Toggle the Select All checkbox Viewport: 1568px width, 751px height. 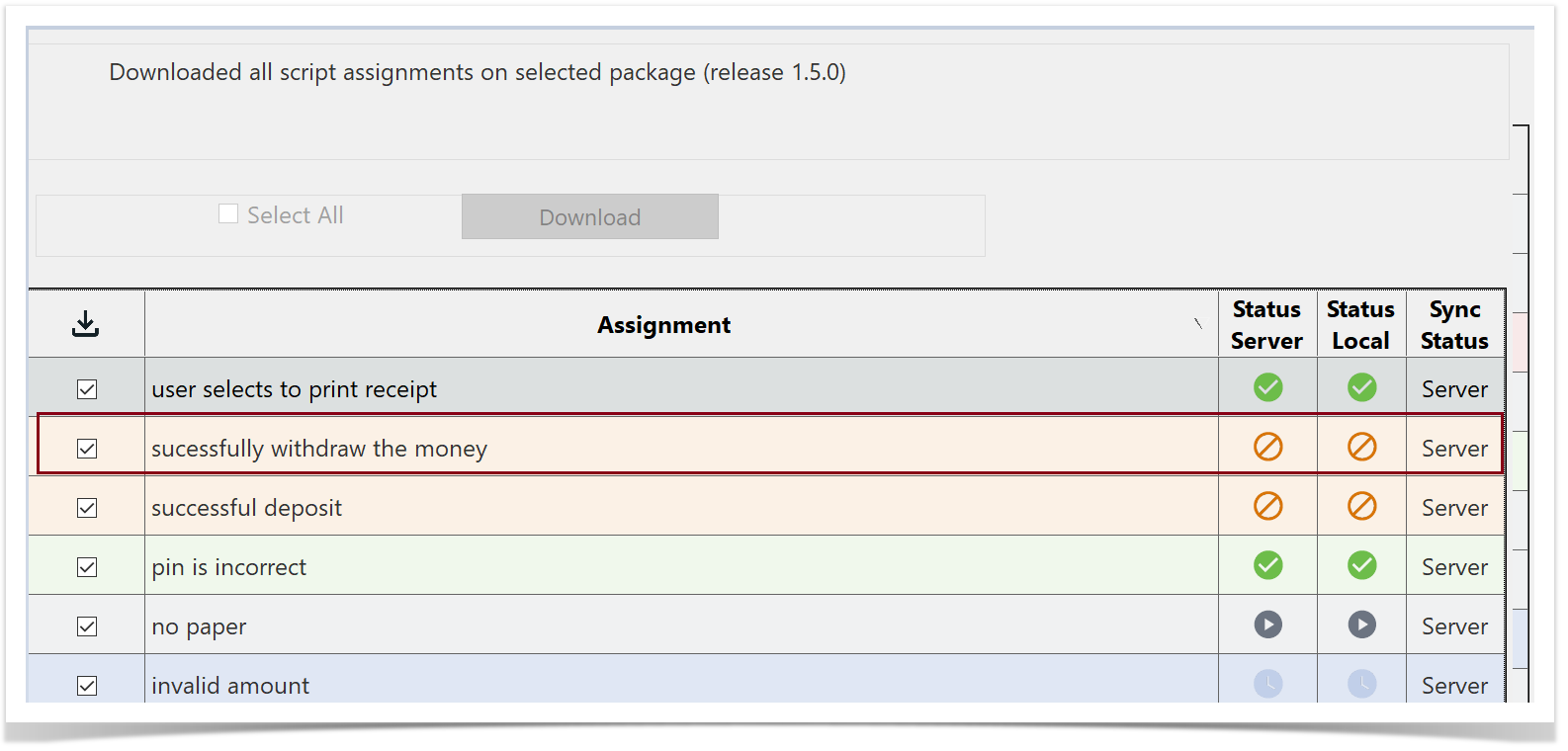(x=228, y=214)
